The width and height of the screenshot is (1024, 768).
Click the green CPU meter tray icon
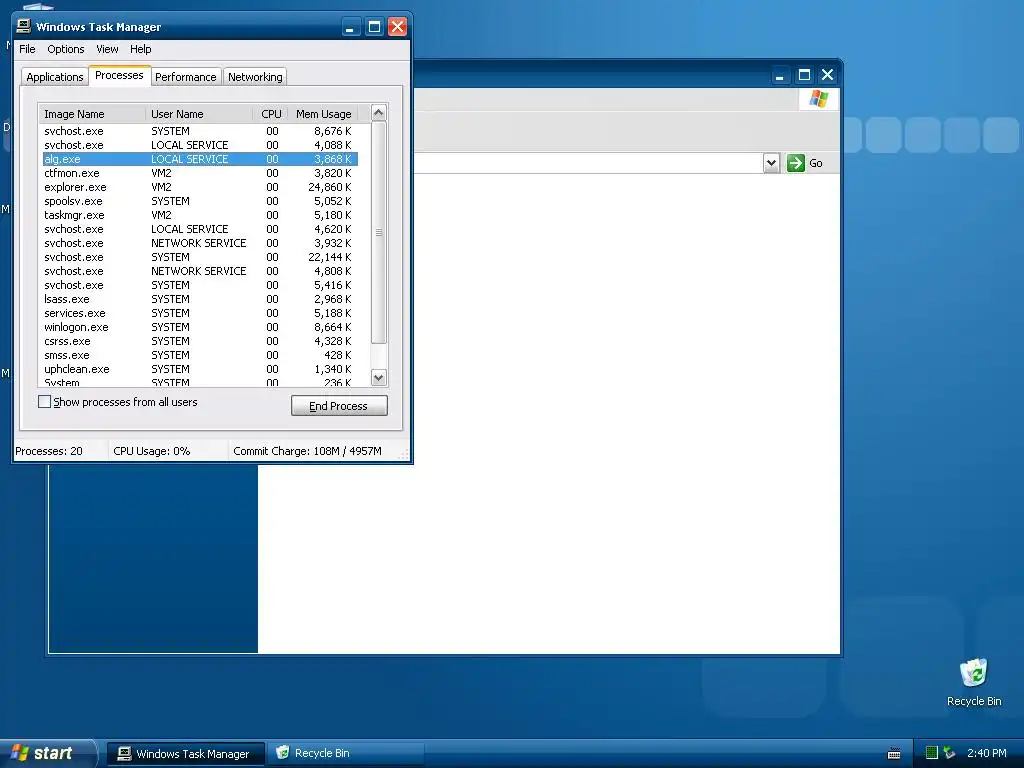pyautogui.click(x=932, y=753)
